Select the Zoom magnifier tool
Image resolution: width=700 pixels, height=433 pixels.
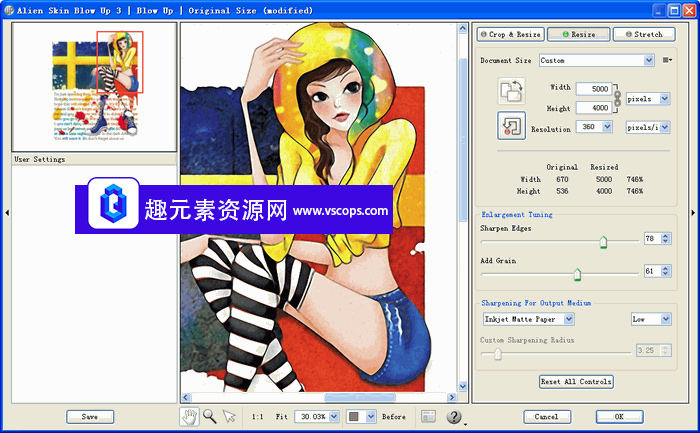(209, 416)
